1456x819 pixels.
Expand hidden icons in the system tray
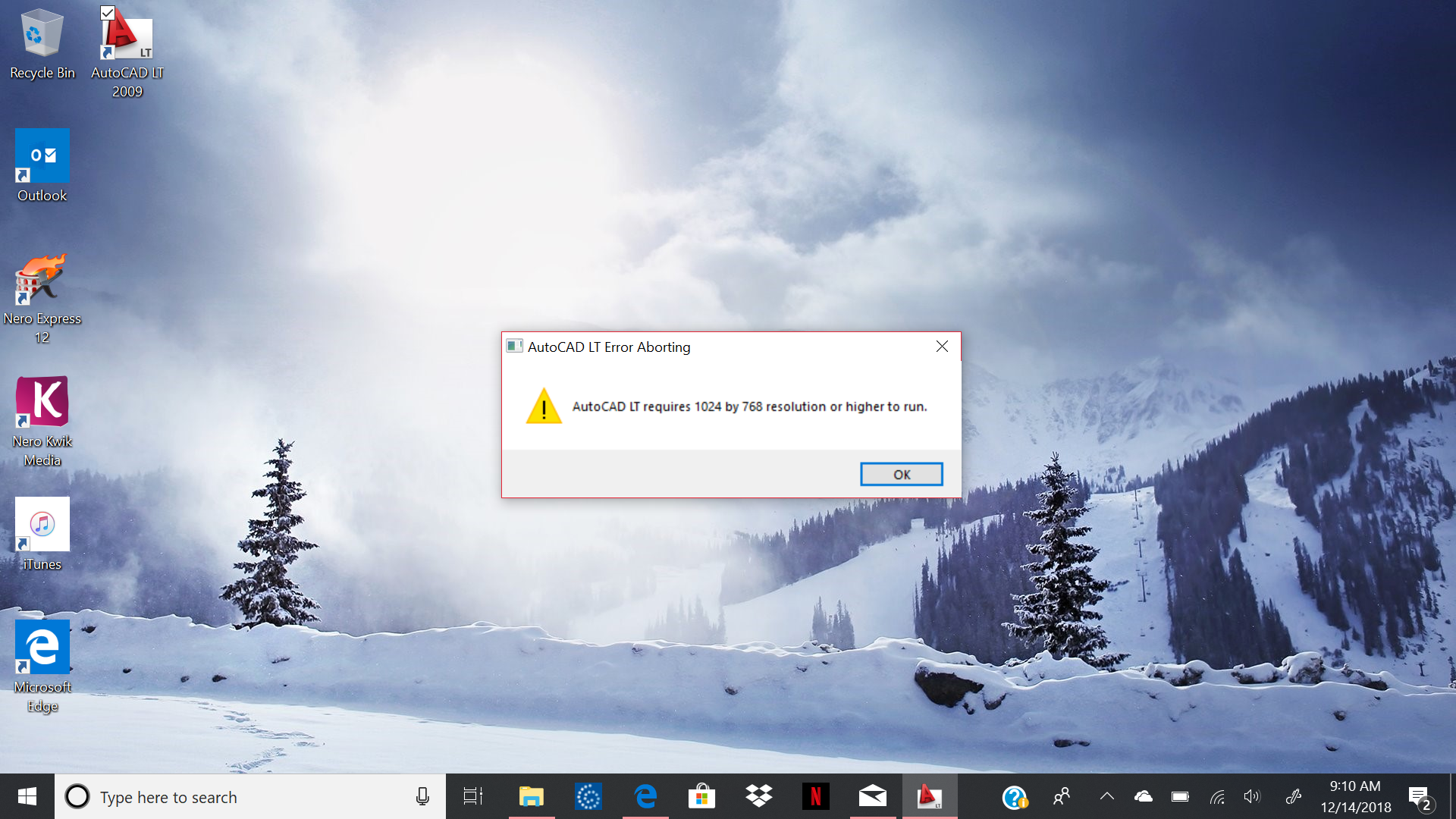(1106, 796)
